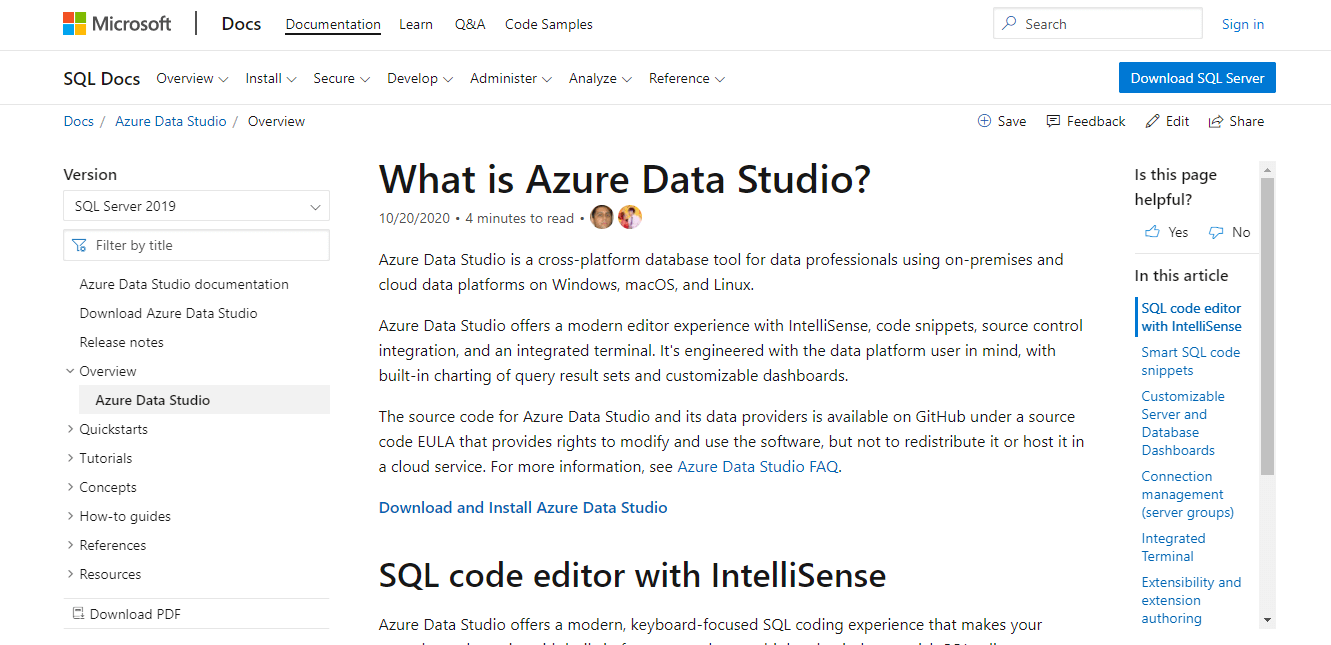
Task: Click the thumbs-down No icon
Action: (x=1216, y=232)
